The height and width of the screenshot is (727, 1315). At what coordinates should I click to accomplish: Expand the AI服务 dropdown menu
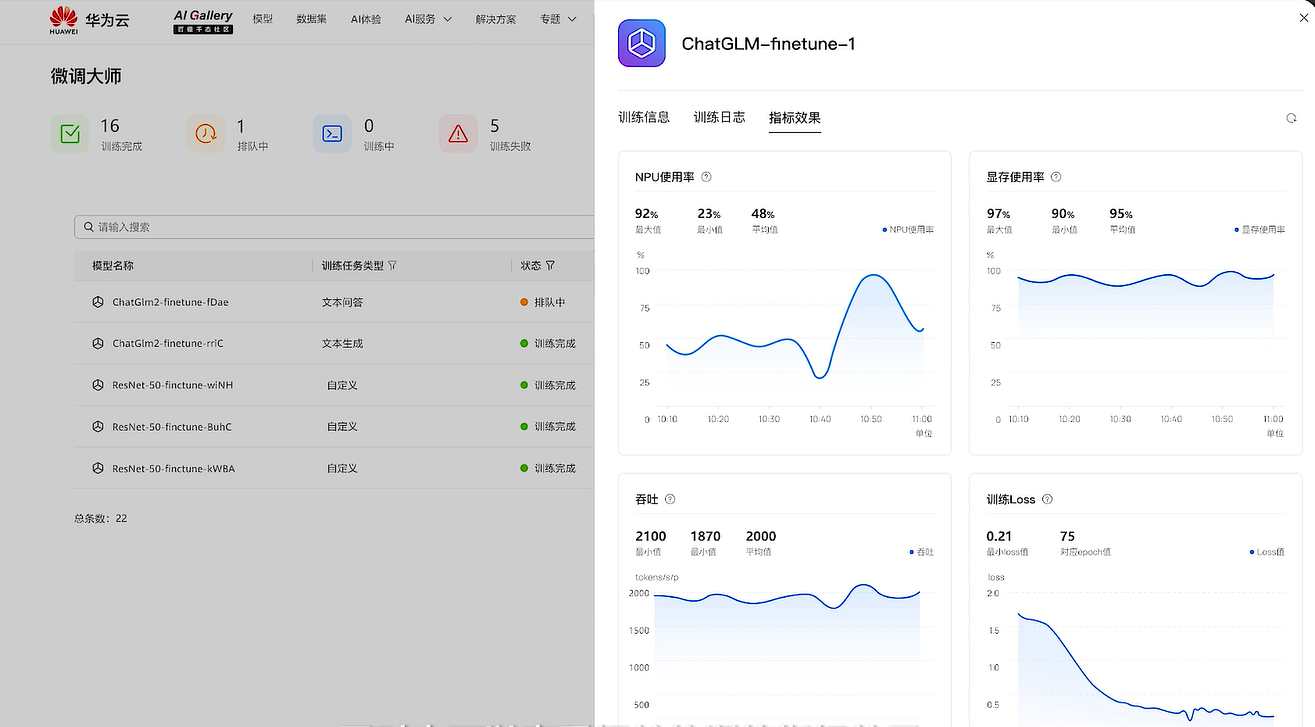pos(428,19)
